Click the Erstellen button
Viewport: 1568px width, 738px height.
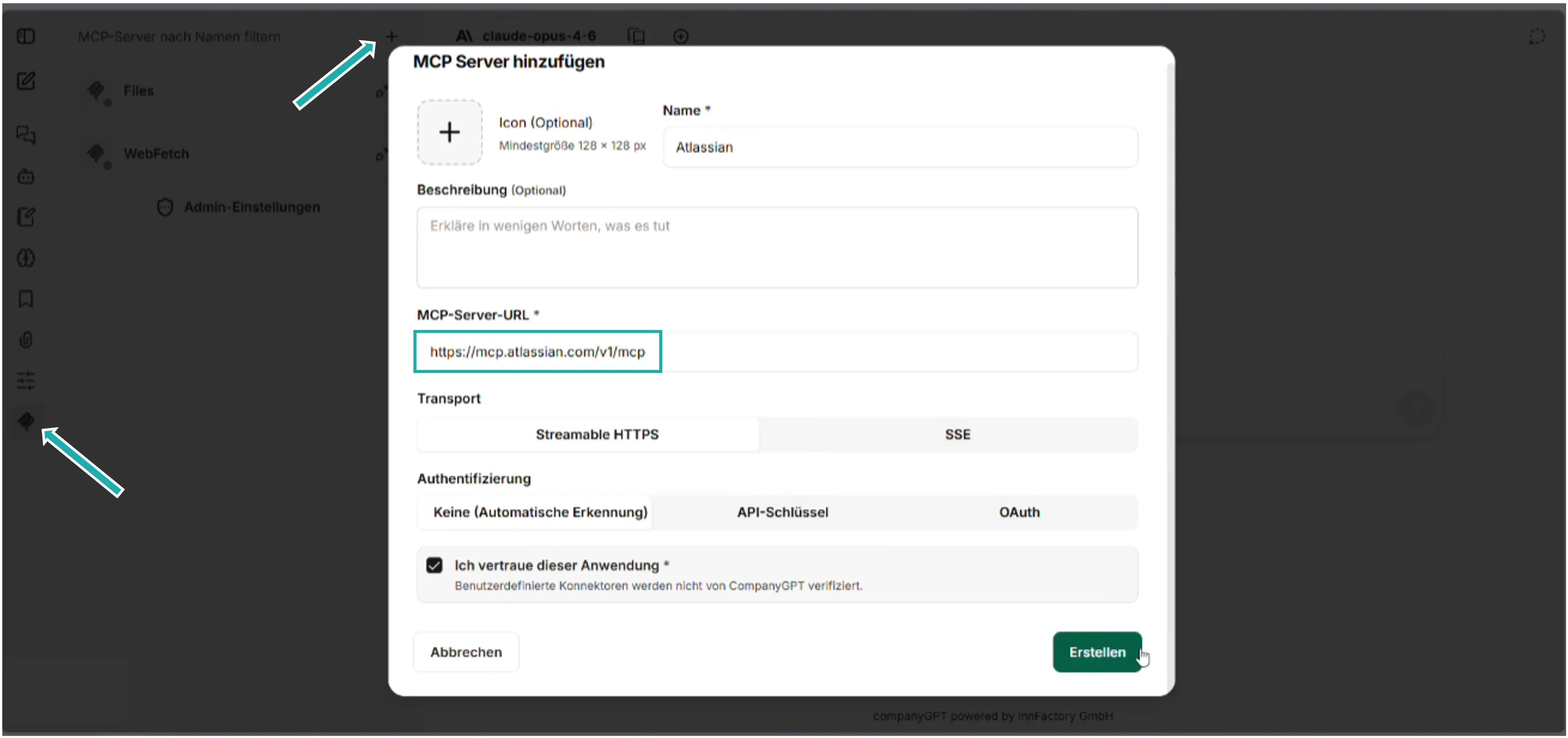[x=1097, y=652]
